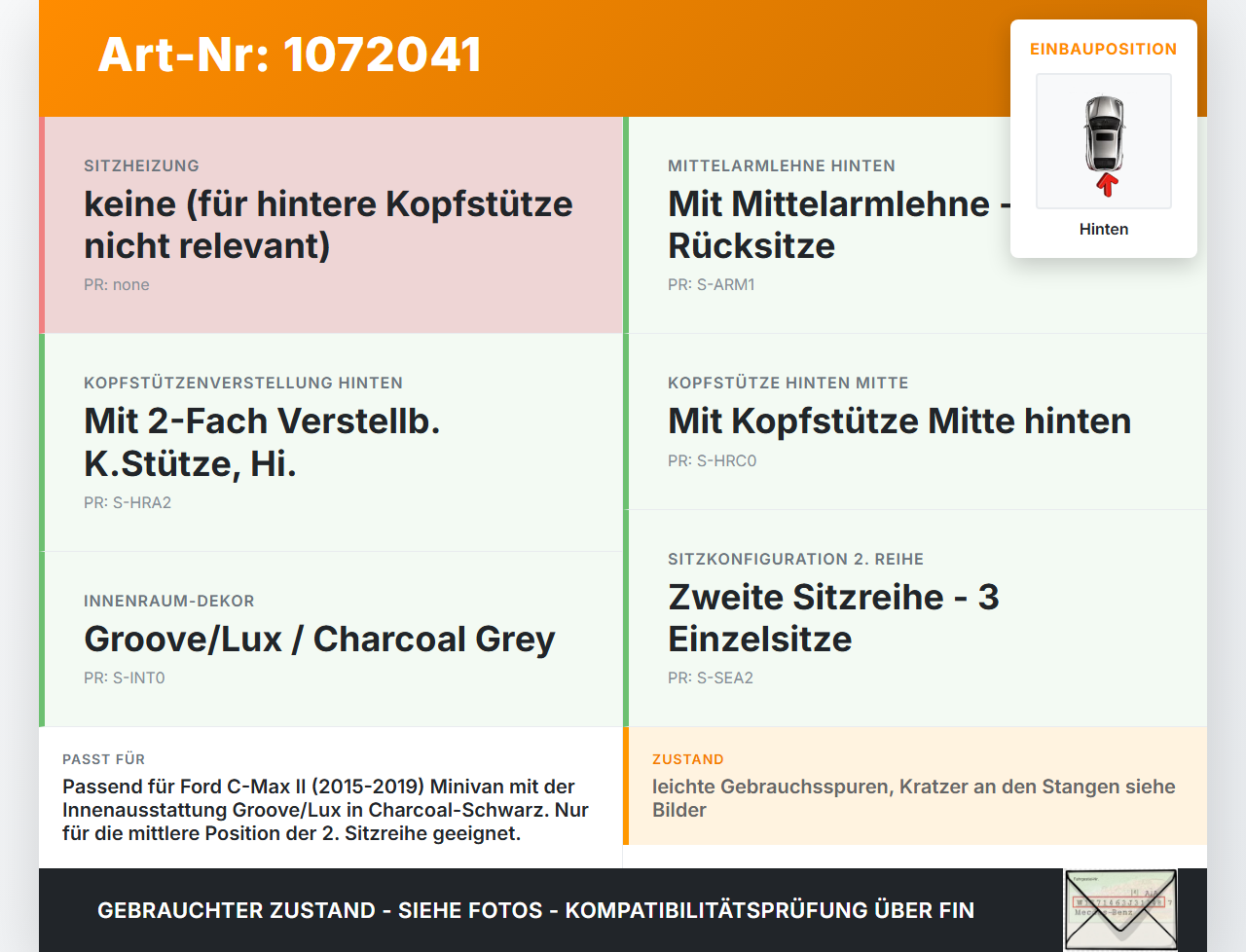The width and height of the screenshot is (1246, 952).
Task: Click the ZUSTAND condition description box
Action: (x=915, y=786)
